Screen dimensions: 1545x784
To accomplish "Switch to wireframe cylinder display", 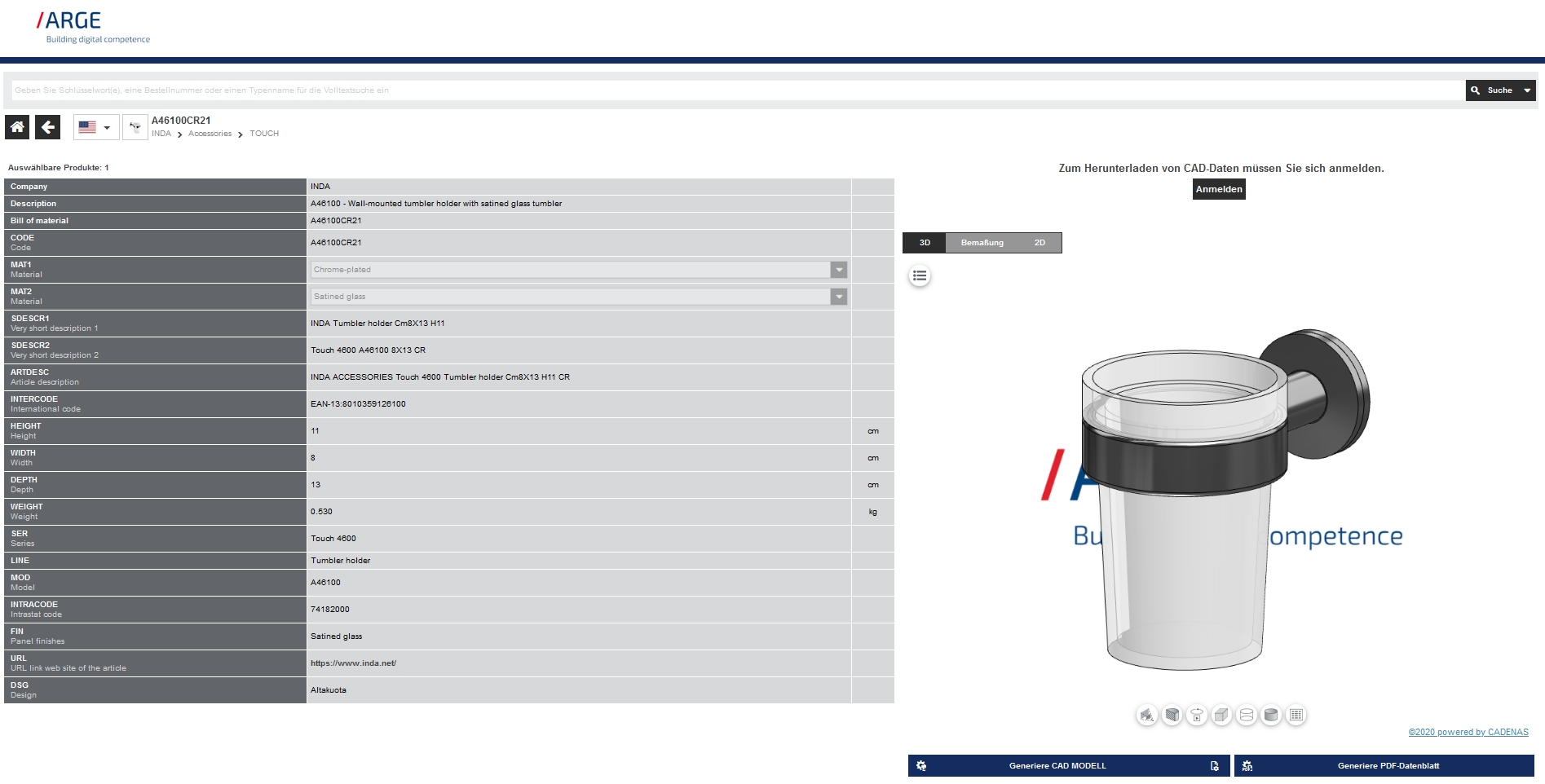I will pos(1247,716).
